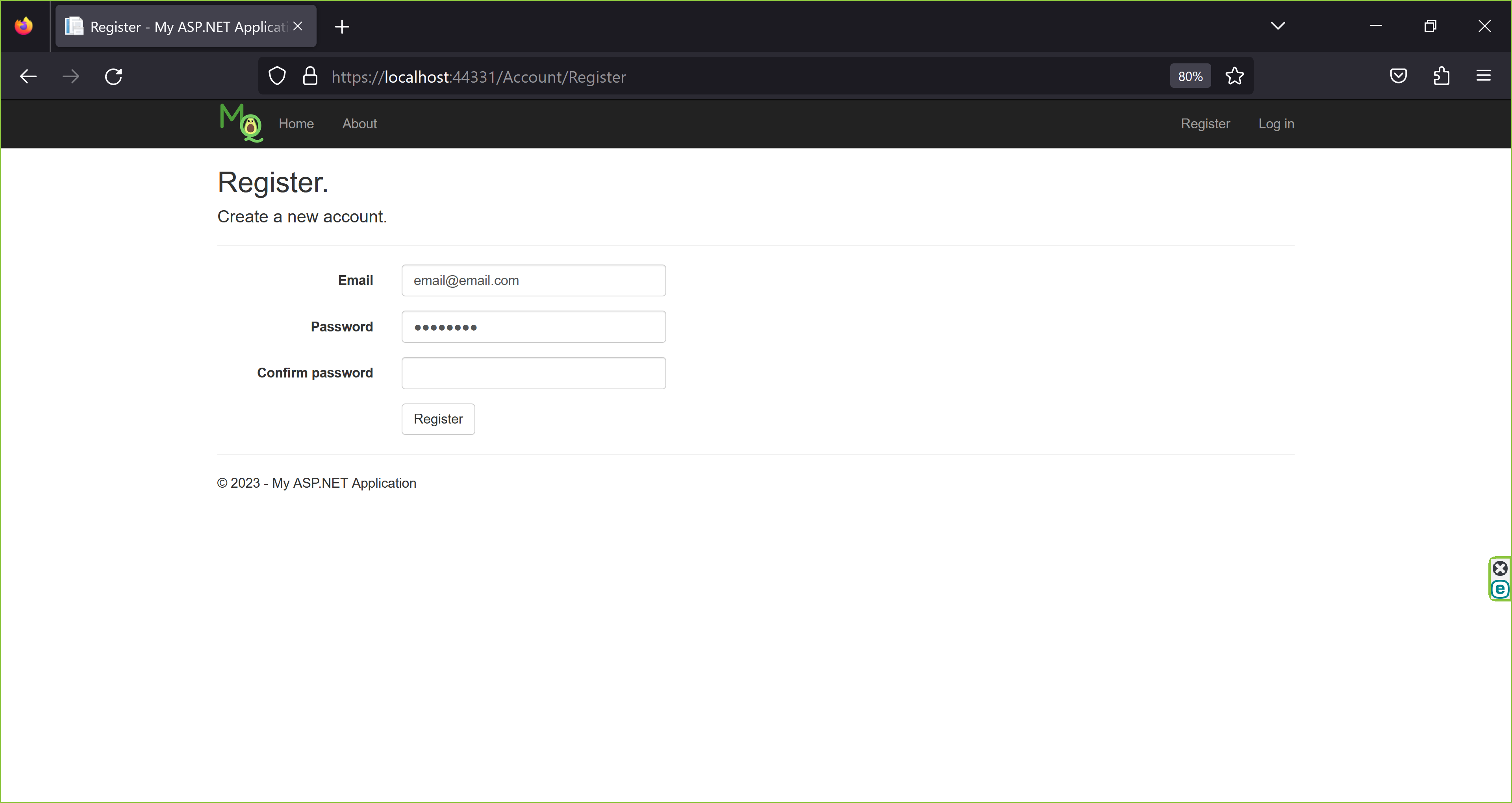Open the Save to Pocket icon
Viewport: 1512px width, 803px height.
(x=1398, y=76)
